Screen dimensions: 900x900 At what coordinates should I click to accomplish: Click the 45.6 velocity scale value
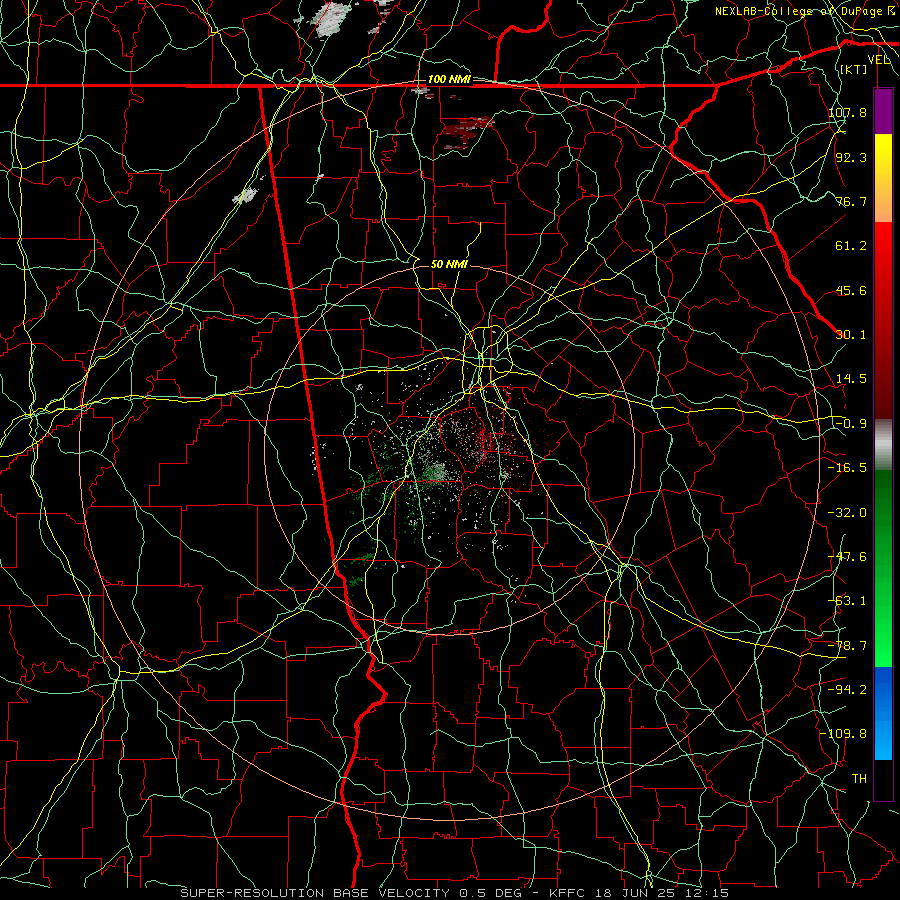coord(851,290)
